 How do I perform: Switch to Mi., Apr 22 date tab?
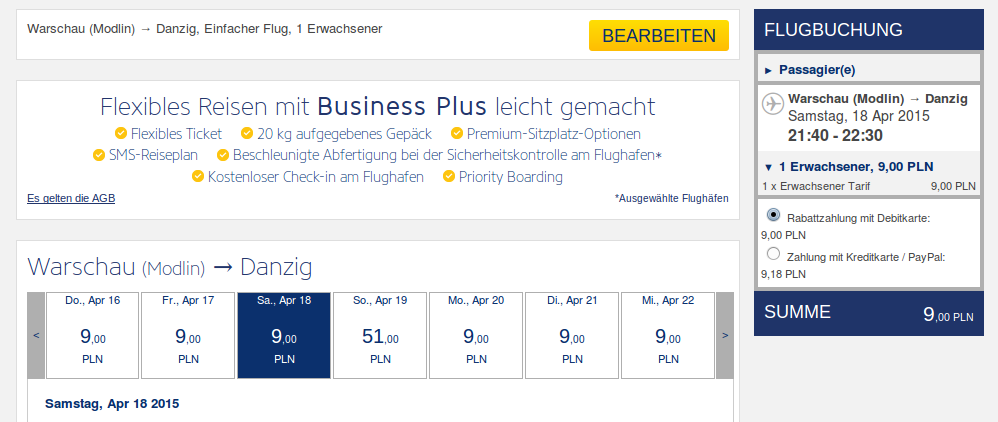(668, 335)
